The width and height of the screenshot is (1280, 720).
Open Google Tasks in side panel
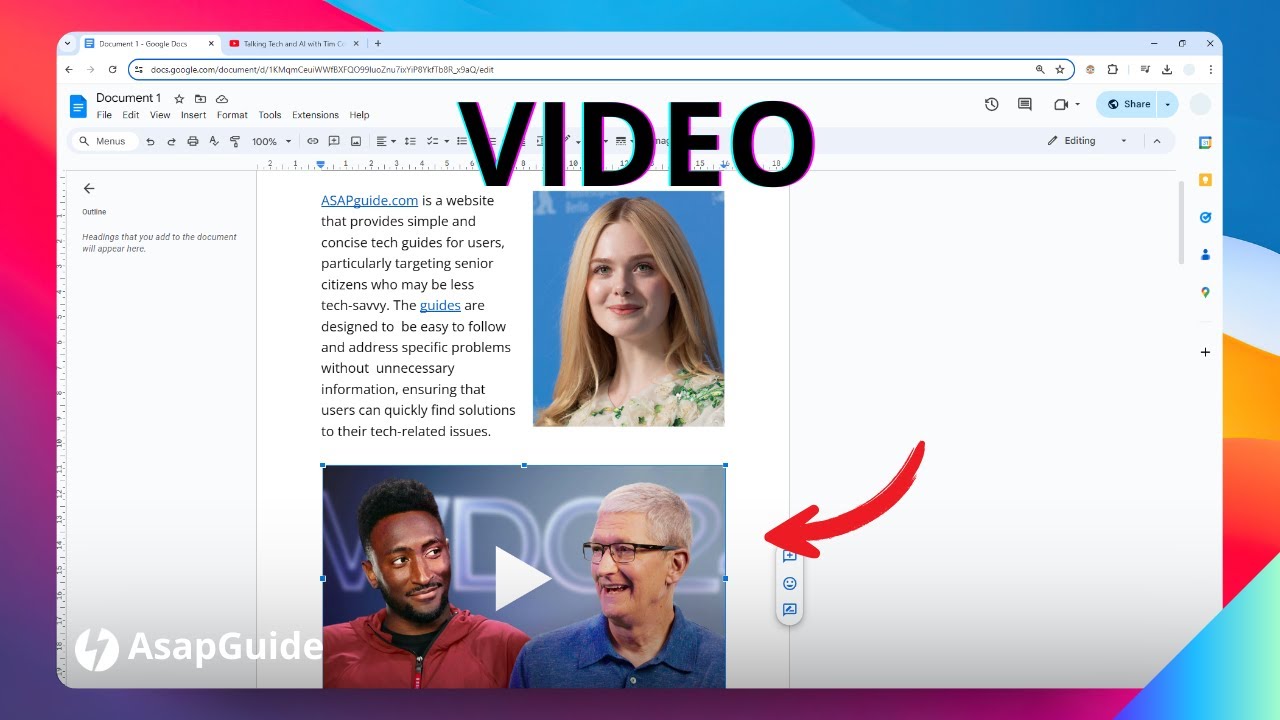pyautogui.click(x=1205, y=217)
